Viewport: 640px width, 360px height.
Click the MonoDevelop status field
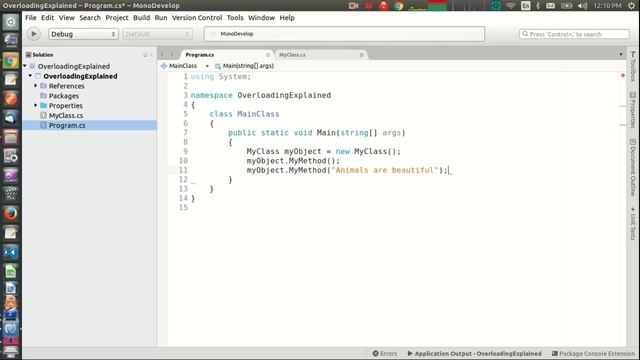[x=344, y=34]
